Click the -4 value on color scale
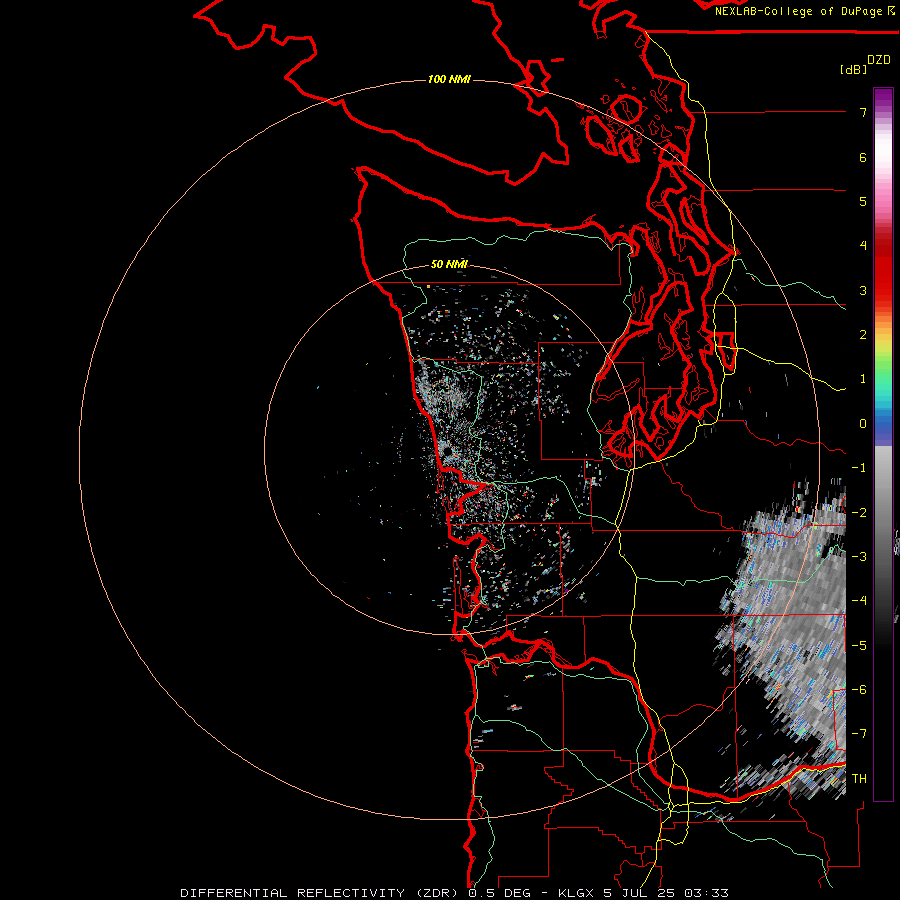 tap(859, 601)
